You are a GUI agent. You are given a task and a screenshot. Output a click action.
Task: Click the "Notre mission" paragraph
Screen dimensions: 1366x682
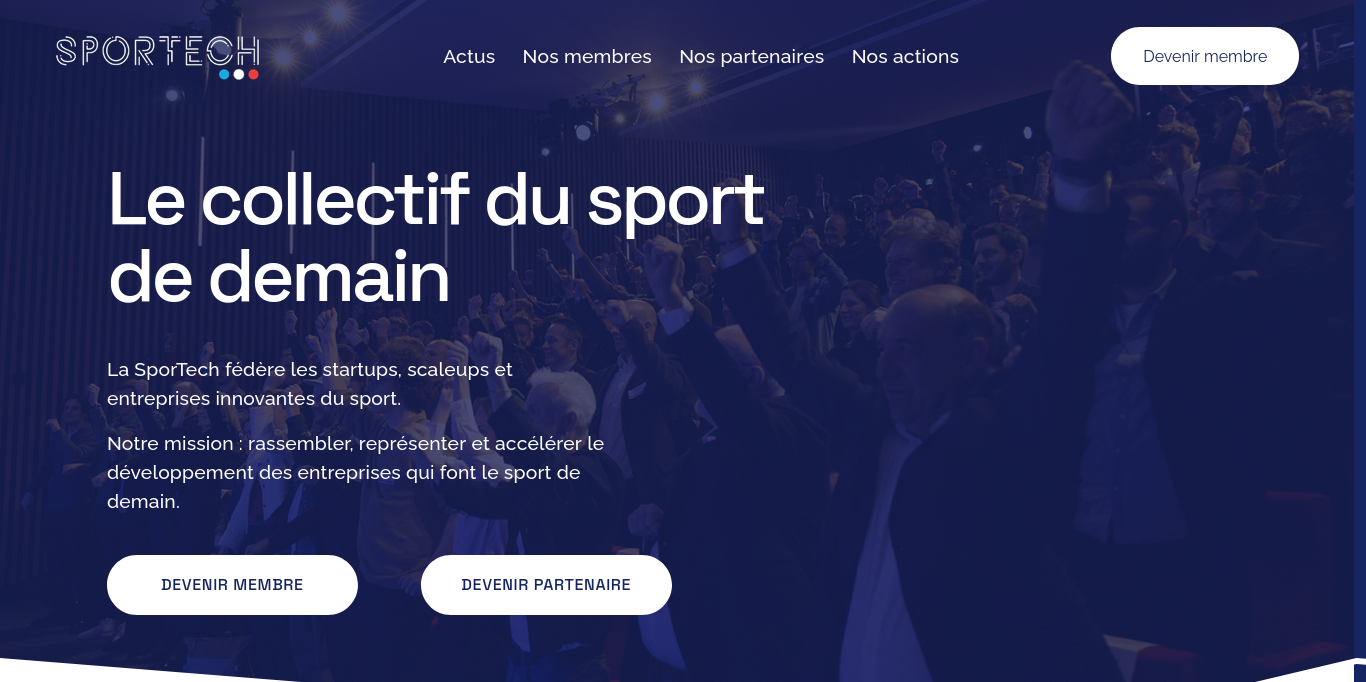tap(356, 472)
